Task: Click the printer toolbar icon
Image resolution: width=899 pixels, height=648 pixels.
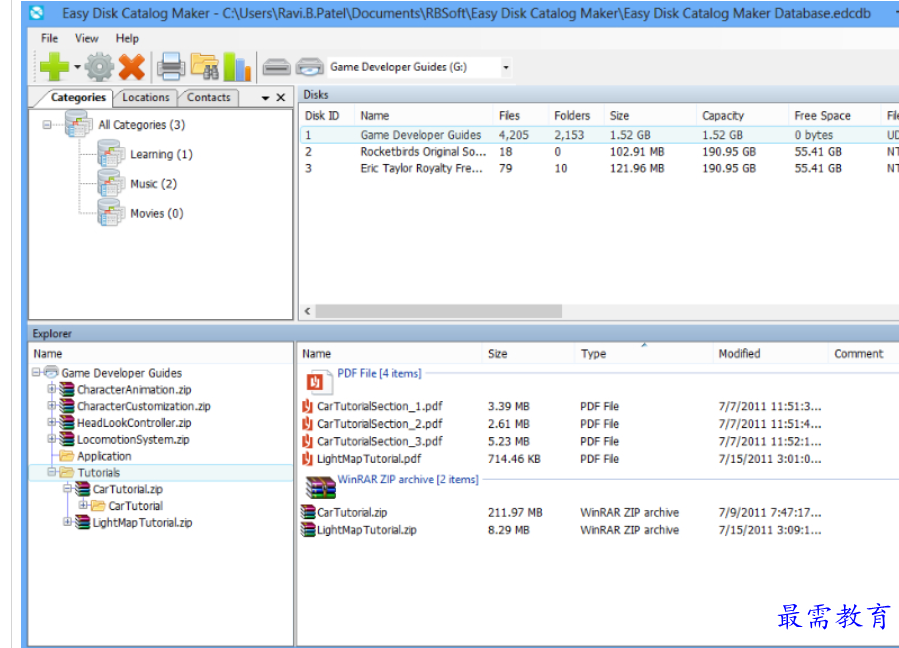Action: point(171,67)
